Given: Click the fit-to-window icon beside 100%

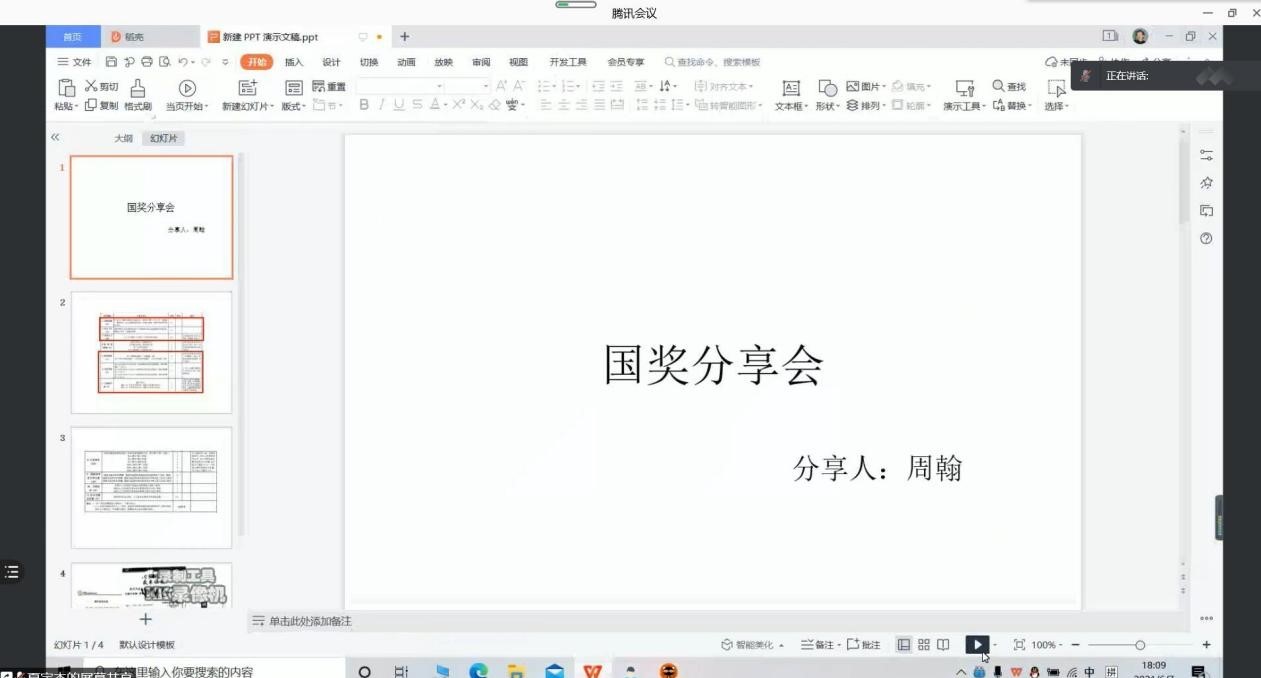Looking at the screenshot, I should [1019, 645].
